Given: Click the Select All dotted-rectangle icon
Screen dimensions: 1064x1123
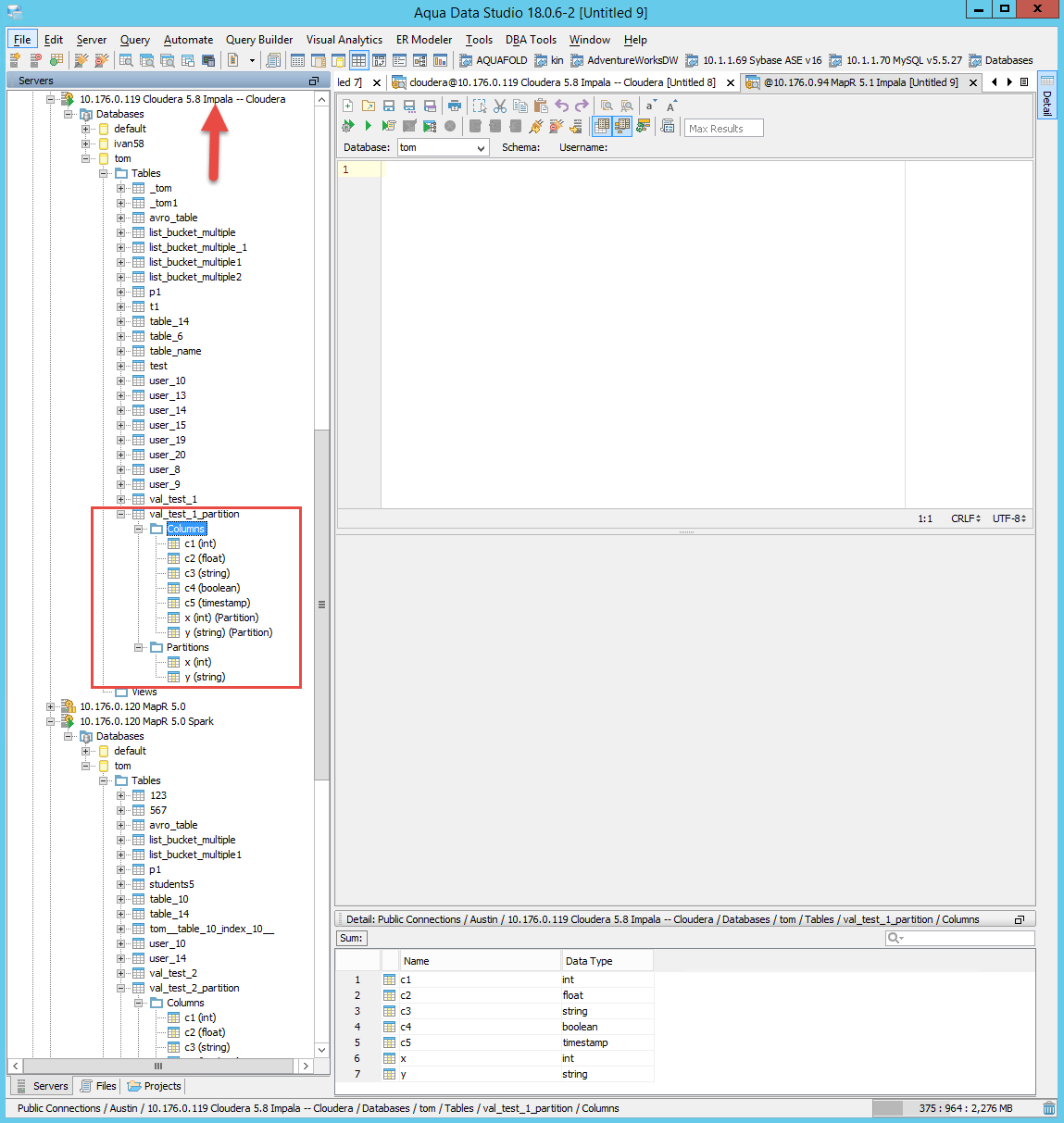Looking at the screenshot, I should pyautogui.click(x=480, y=106).
